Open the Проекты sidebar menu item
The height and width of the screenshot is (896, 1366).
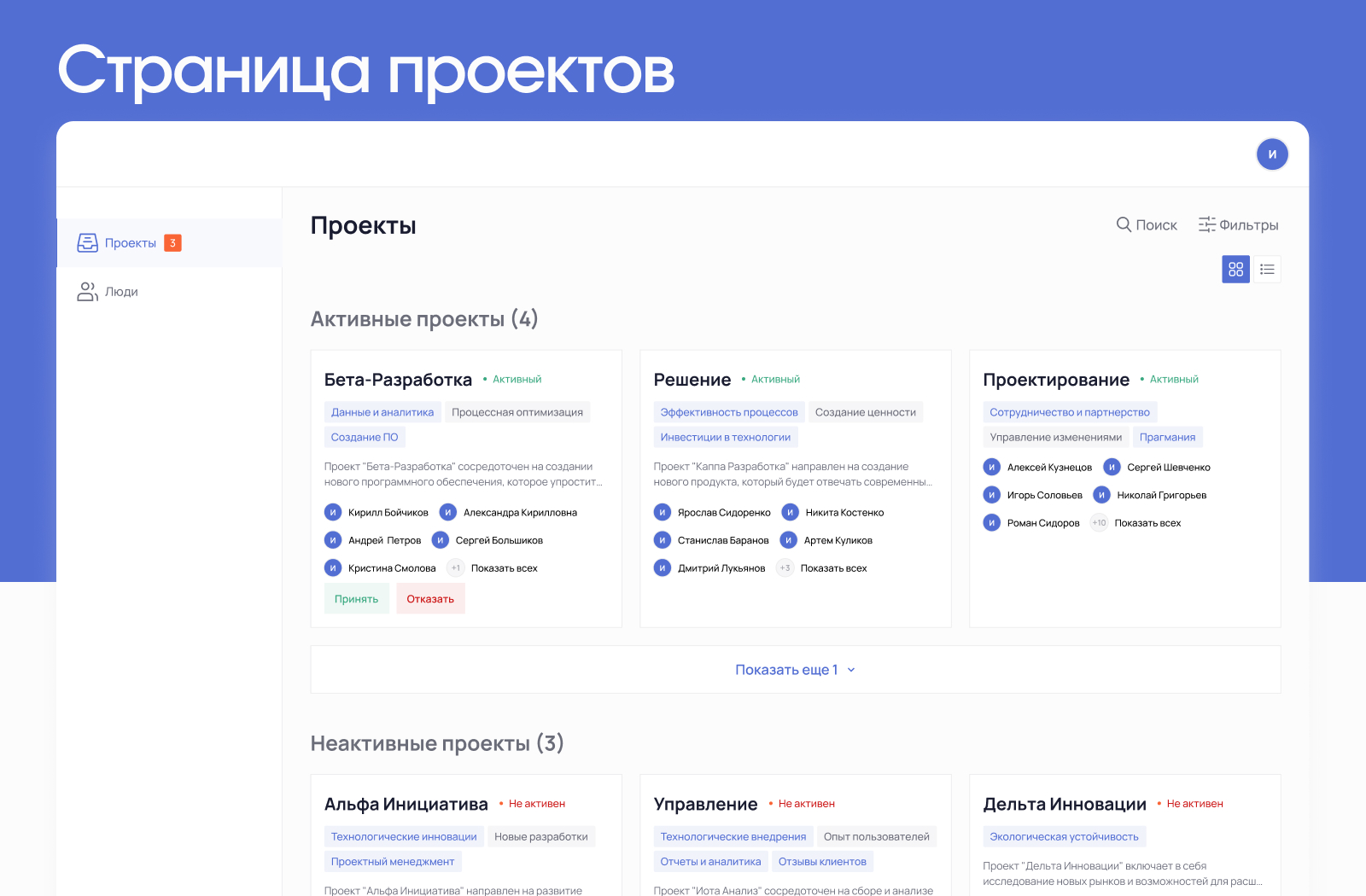[x=131, y=243]
